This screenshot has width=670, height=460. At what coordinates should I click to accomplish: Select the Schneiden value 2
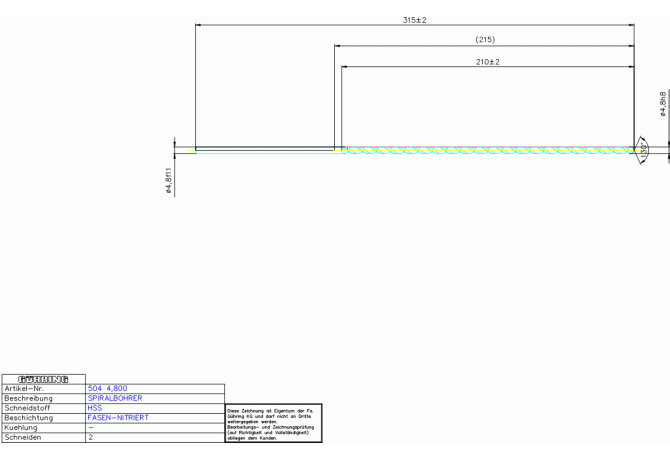90,438
